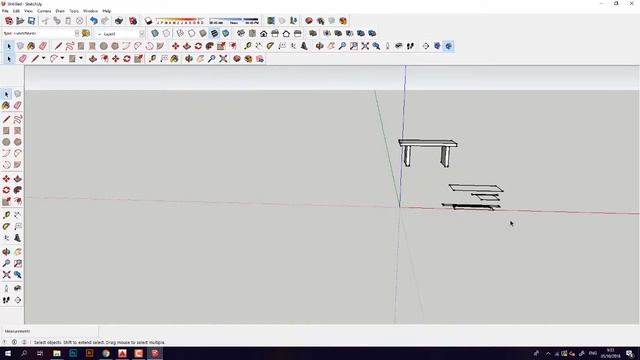640x360 pixels.
Task: Switch to the Top view
Action: (252, 33)
